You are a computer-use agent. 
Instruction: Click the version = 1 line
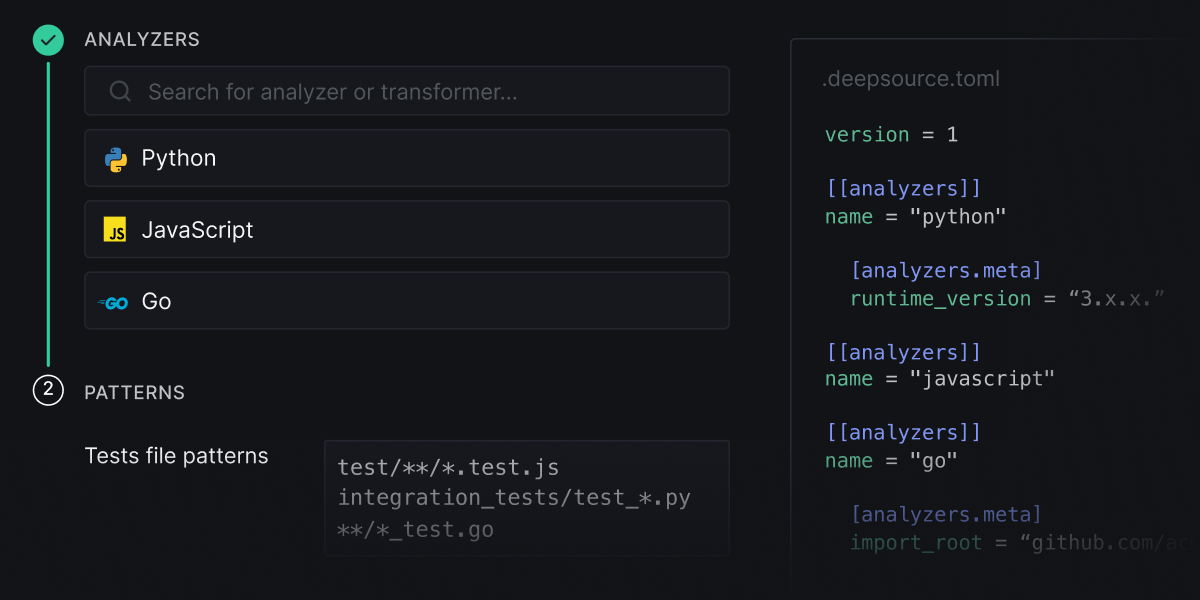point(889,134)
